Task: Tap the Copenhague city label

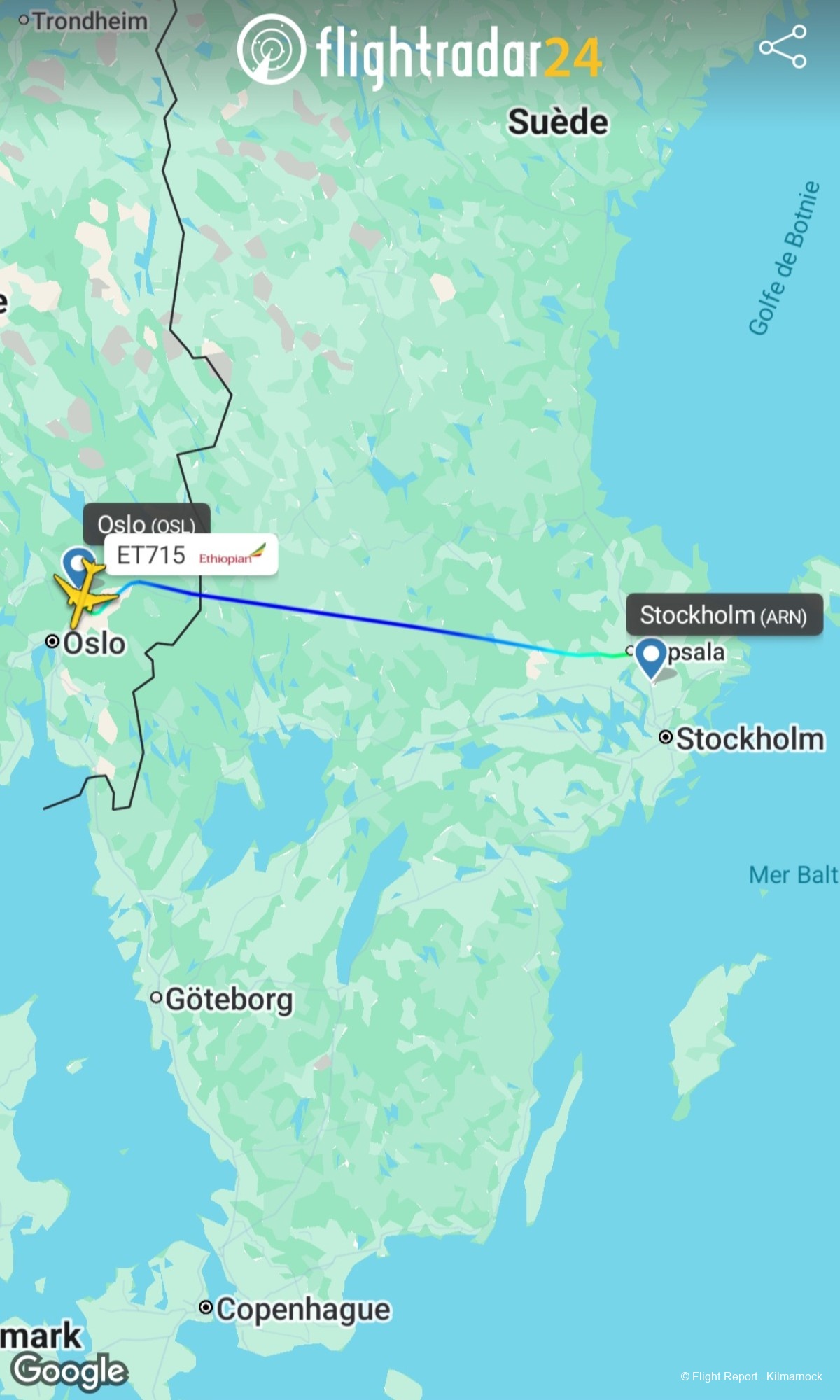Action: tap(303, 1309)
